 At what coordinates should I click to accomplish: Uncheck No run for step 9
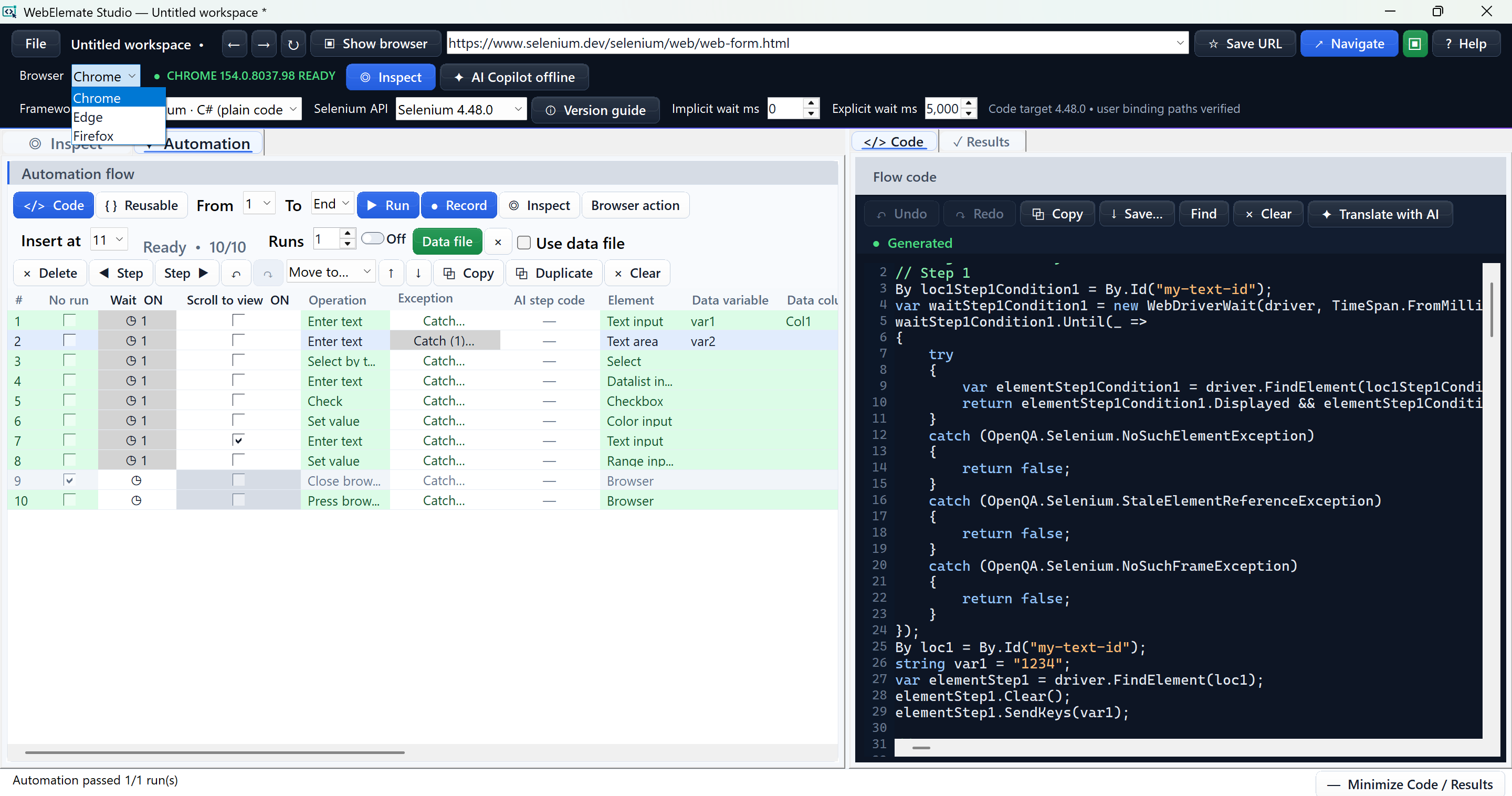pos(69,480)
